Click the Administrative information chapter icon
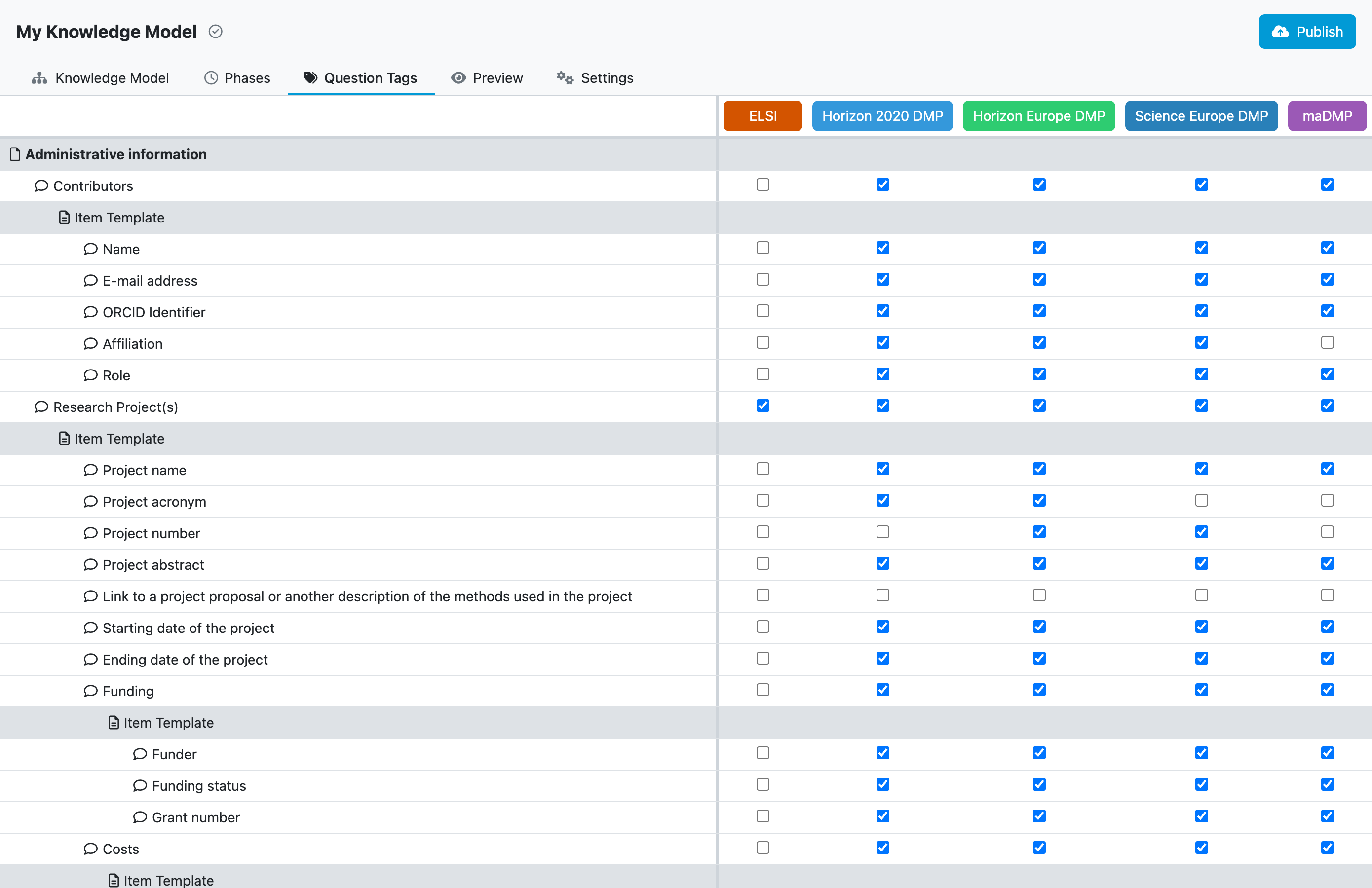The height and width of the screenshot is (888, 1372). click(x=15, y=154)
